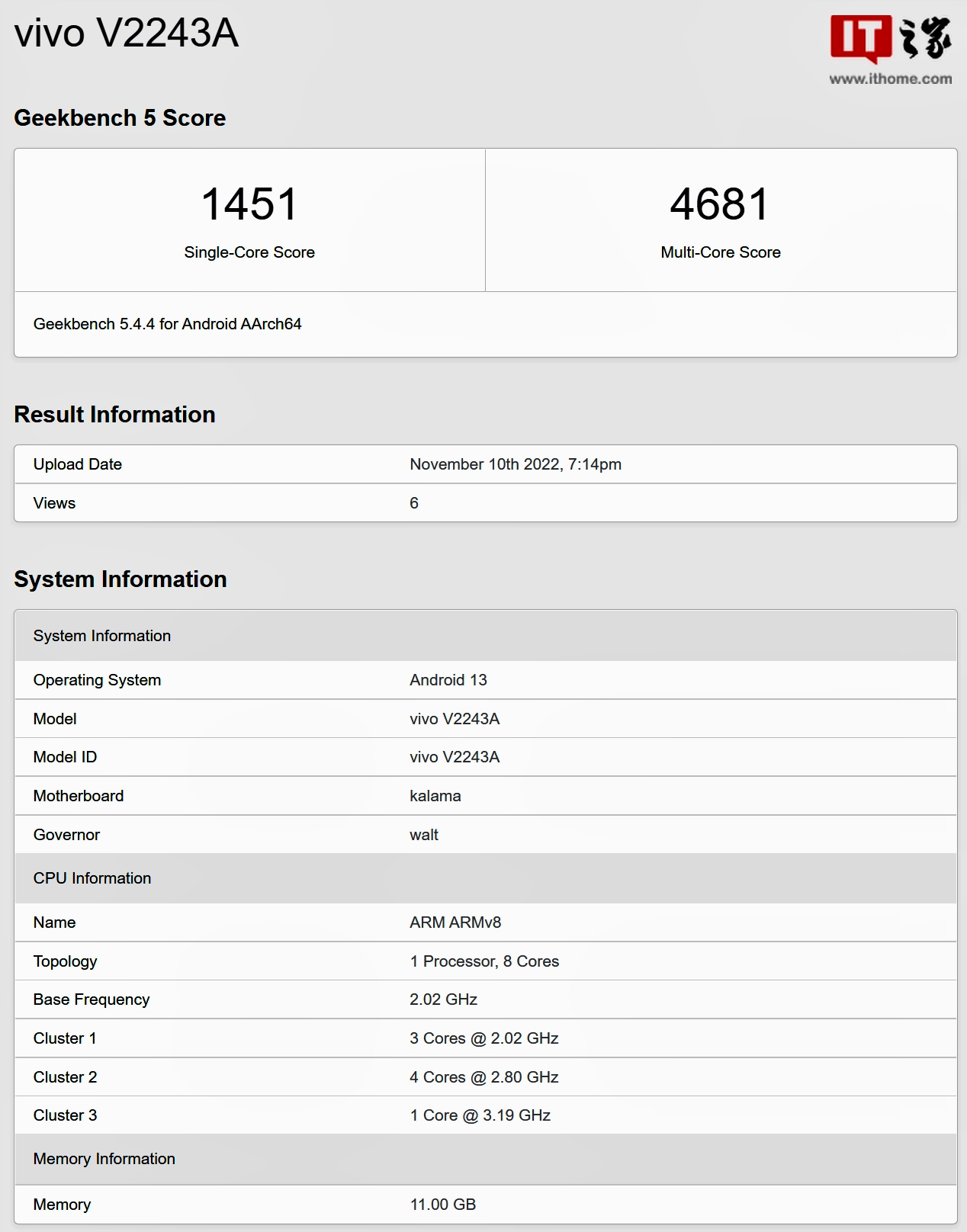The height and width of the screenshot is (1232, 967).
Task: Click the Base Frequency label
Action: point(92,999)
